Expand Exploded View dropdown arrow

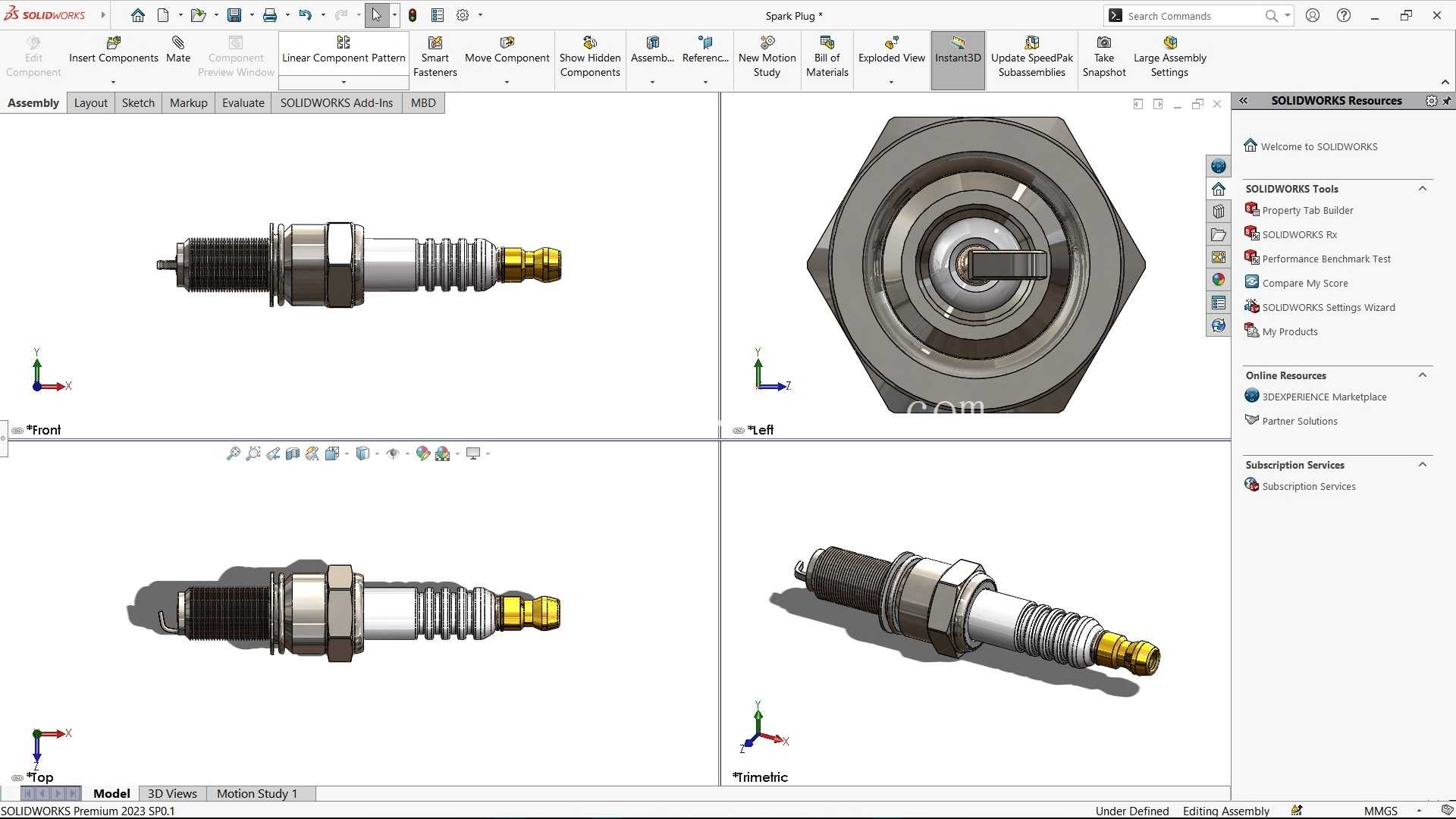pos(891,82)
